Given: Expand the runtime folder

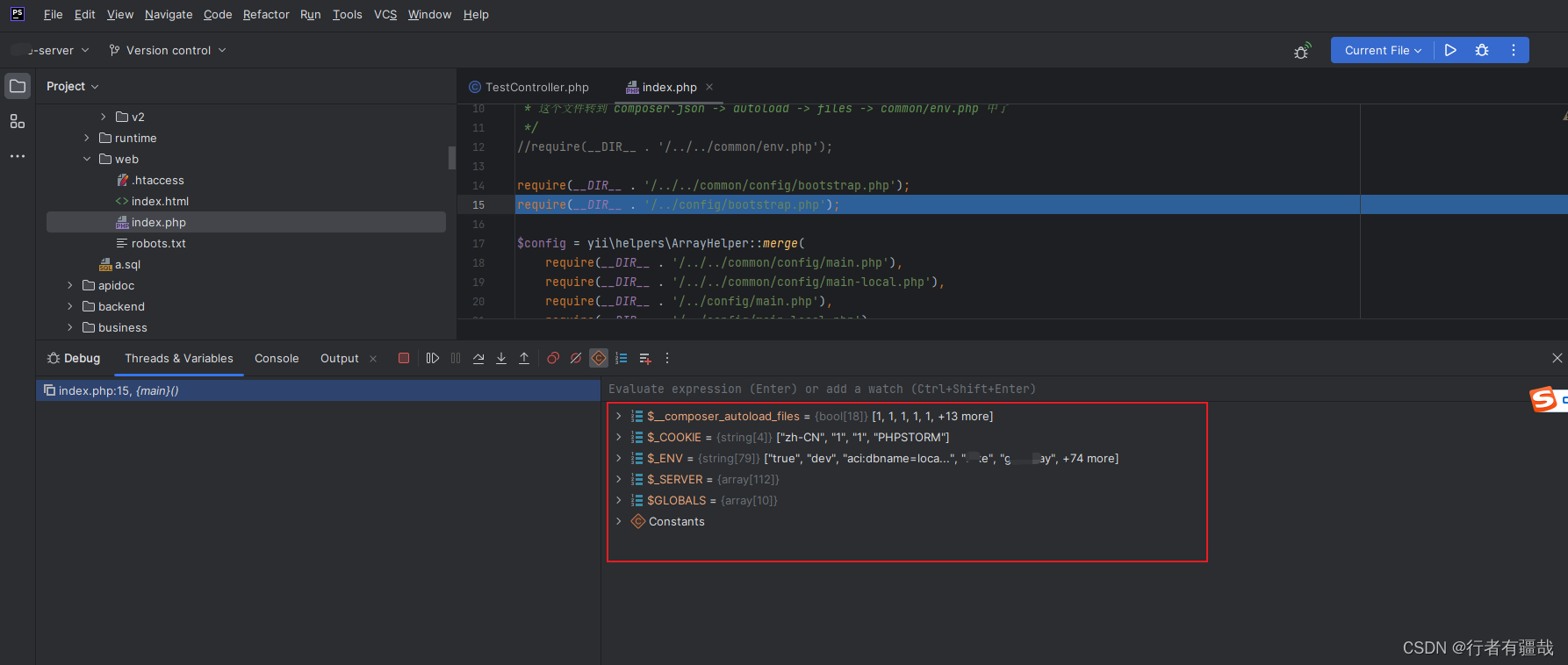Looking at the screenshot, I should [87, 138].
